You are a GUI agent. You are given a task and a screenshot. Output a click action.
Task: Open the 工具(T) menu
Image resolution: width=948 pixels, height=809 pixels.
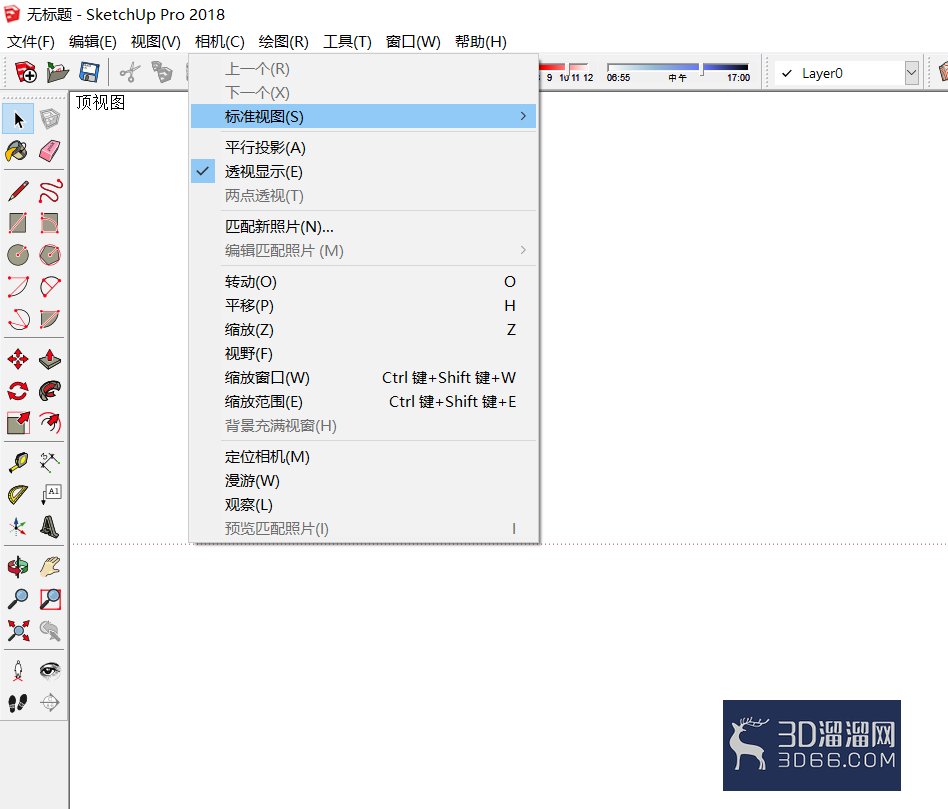click(x=347, y=42)
